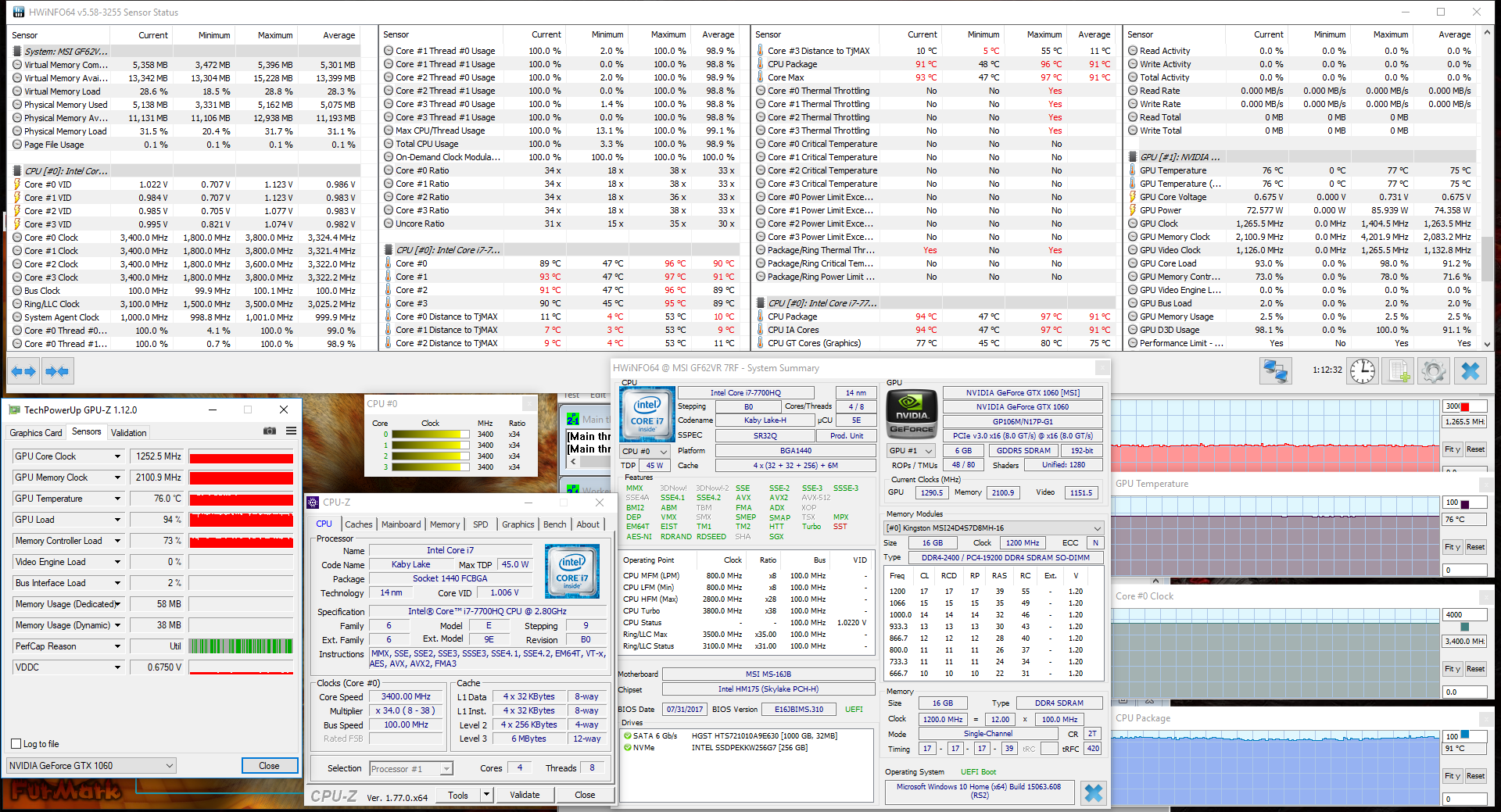The width and height of the screenshot is (1501, 812).
Task: Open the NVIDIA GeForce GTX 1060 dropdown
Action: coord(169,766)
